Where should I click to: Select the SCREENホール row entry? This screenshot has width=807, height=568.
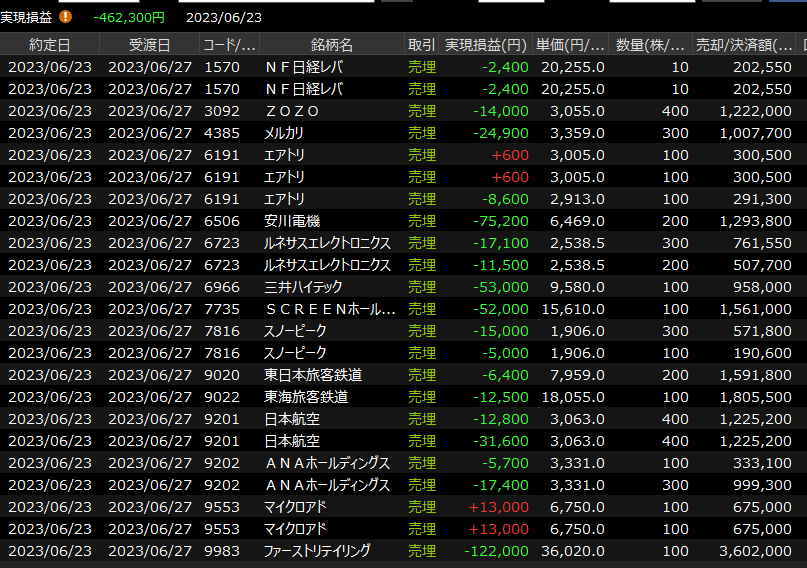click(x=330, y=309)
